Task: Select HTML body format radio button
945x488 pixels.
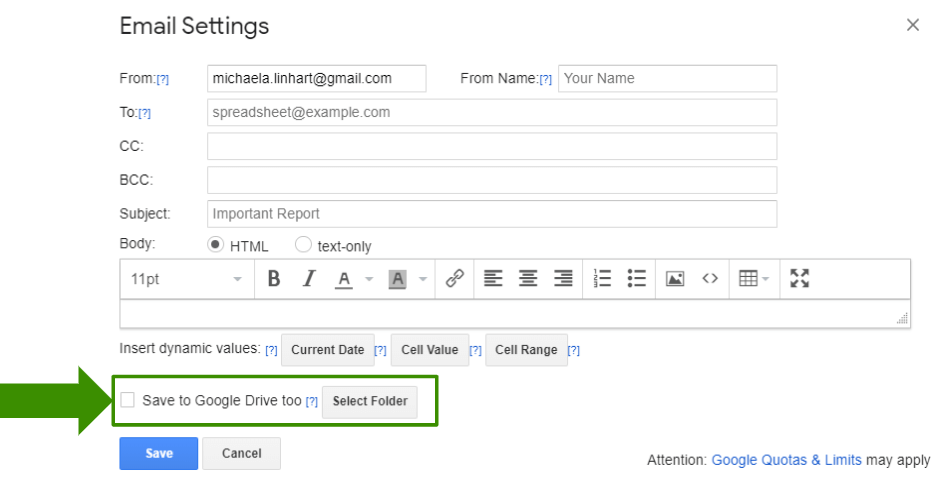Action: [215, 245]
